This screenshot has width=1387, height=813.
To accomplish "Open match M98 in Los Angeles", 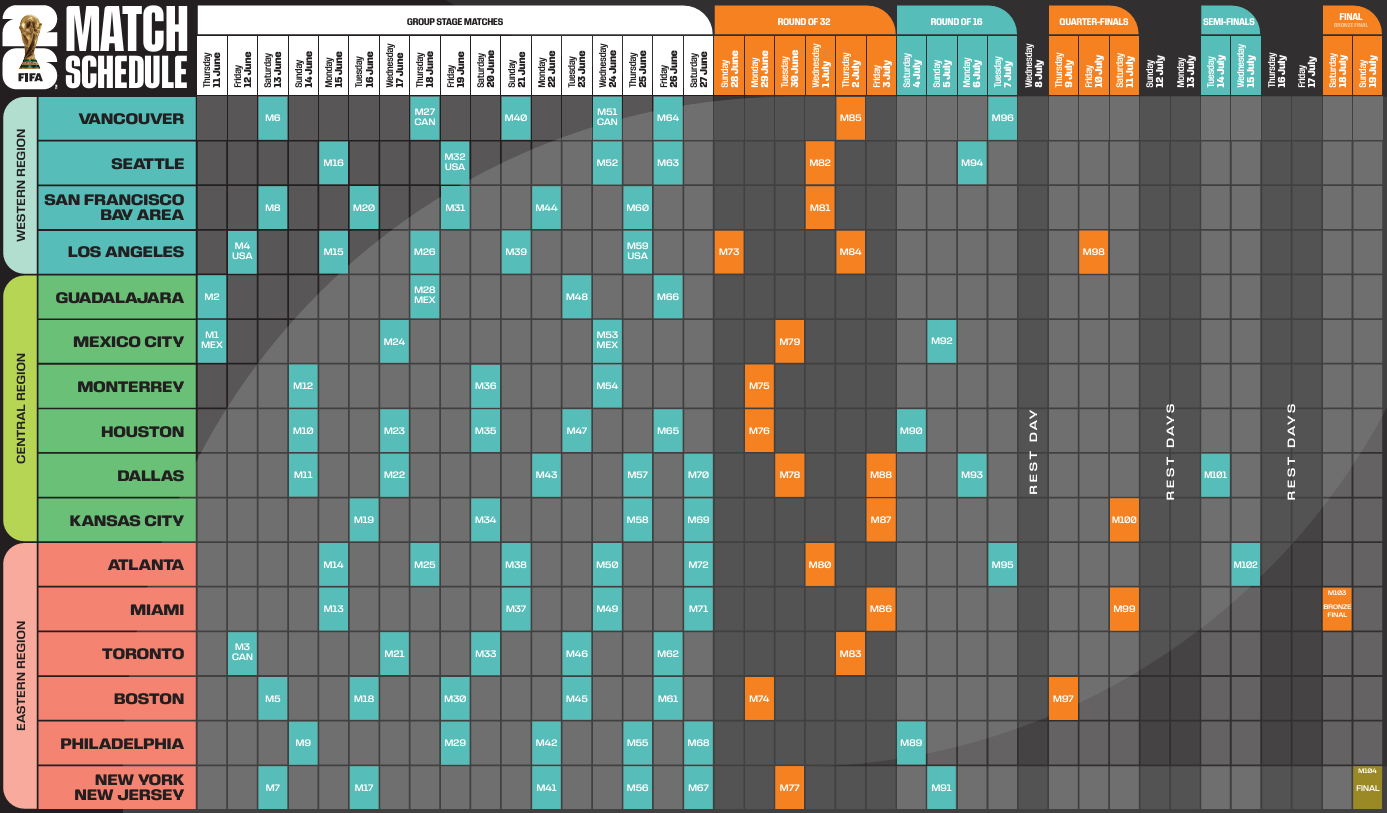I will [x=1094, y=252].
